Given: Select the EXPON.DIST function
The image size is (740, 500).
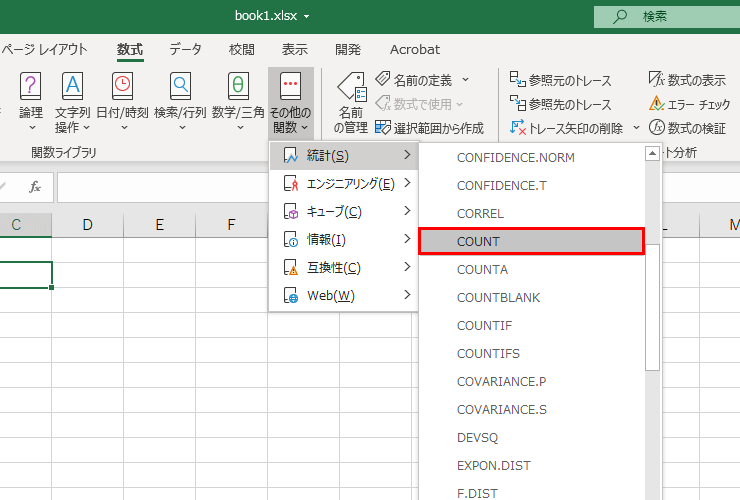Looking at the screenshot, I should tap(531, 466).
